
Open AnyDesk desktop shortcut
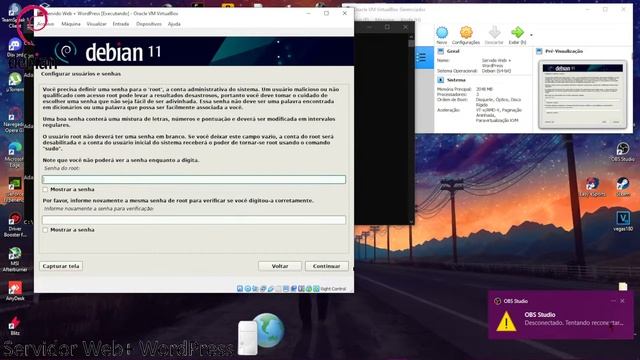pos(15,291)
